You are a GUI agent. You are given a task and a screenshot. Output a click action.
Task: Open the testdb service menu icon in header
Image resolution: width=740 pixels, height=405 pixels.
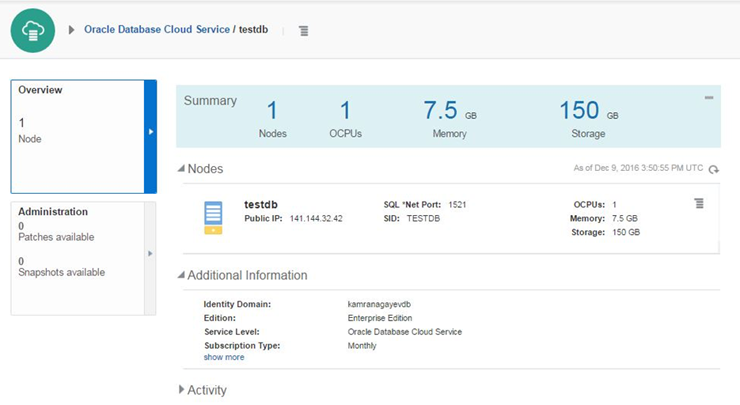click(304, 31)
